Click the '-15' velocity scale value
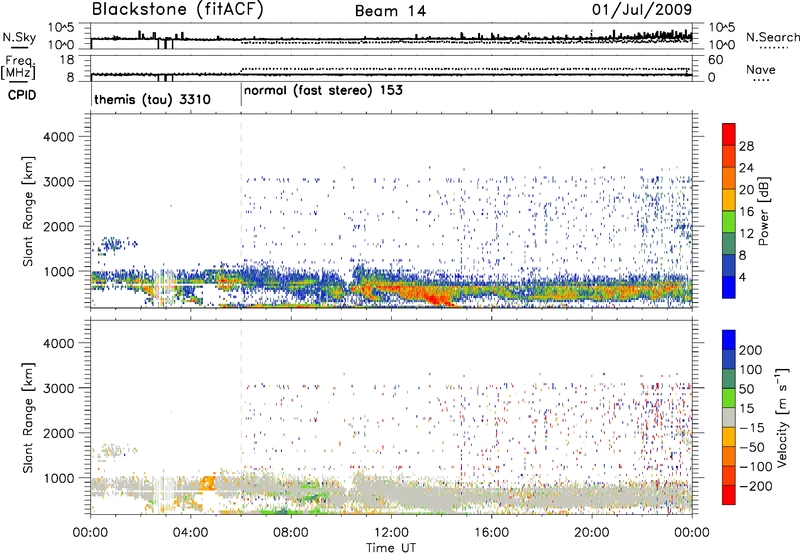Viewport: 800px width, 554px height. [x=751, y=428]
